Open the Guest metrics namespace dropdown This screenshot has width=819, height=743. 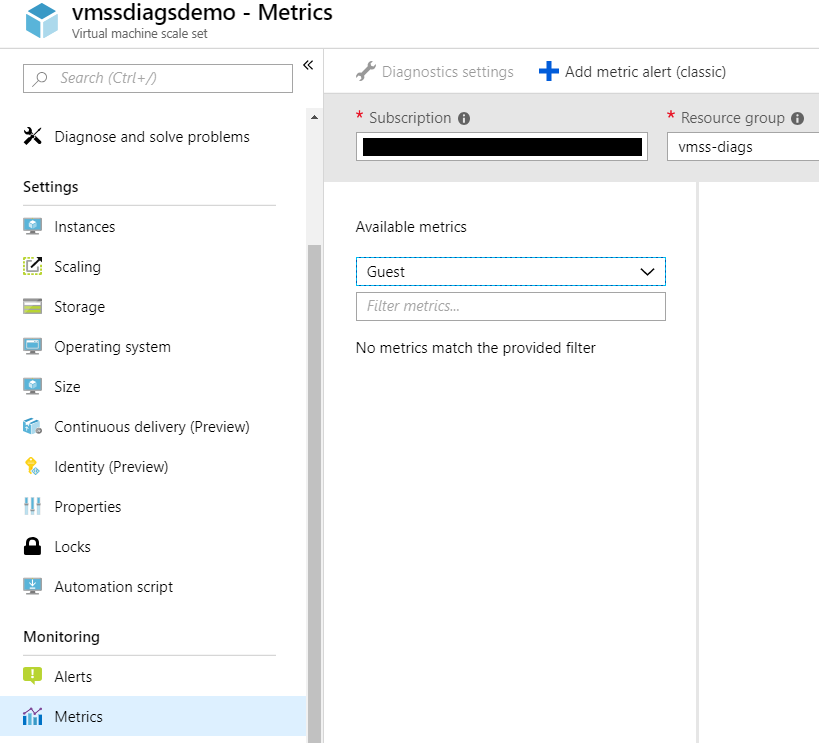point(510,272)
